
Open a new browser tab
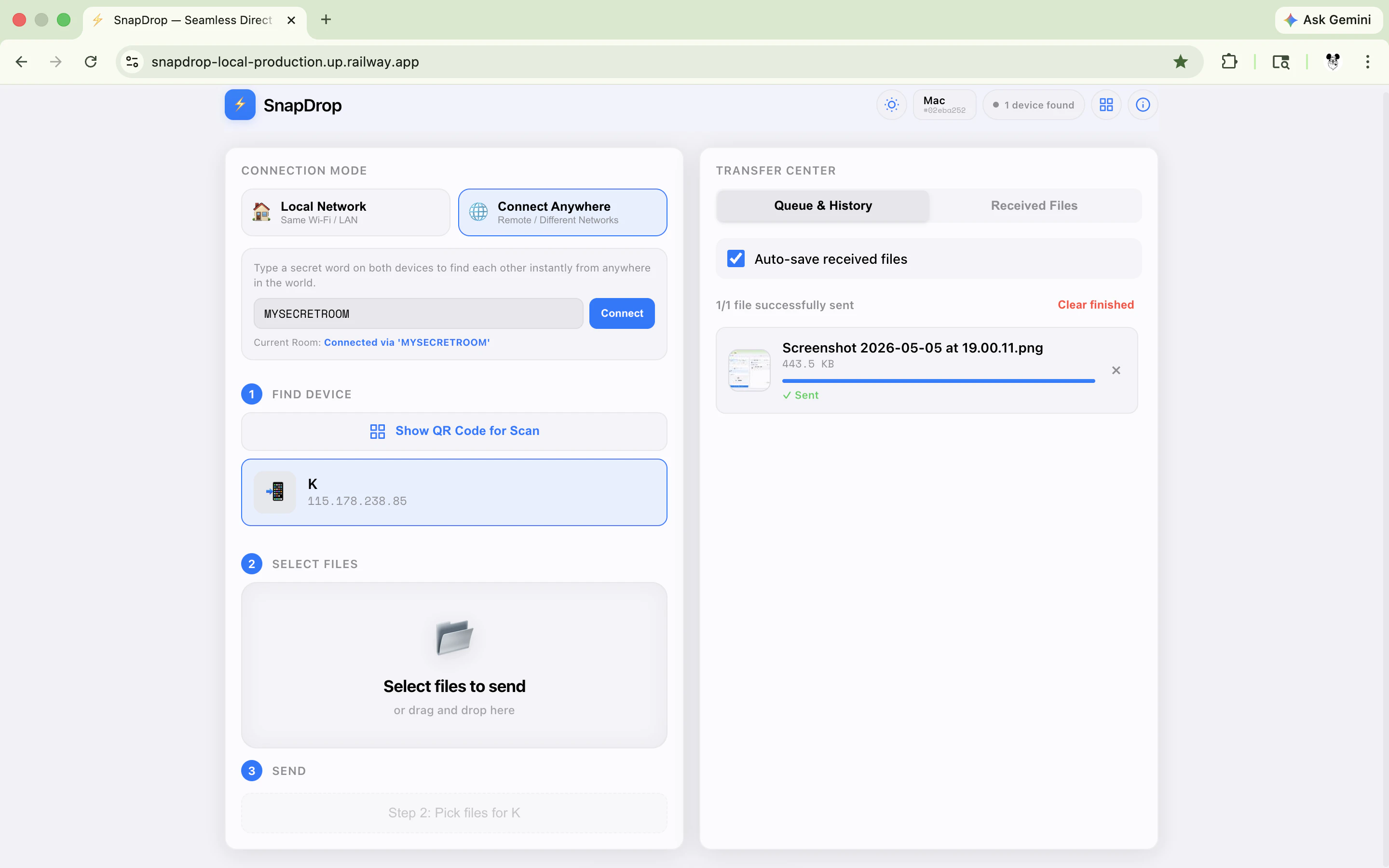[326, 20]
